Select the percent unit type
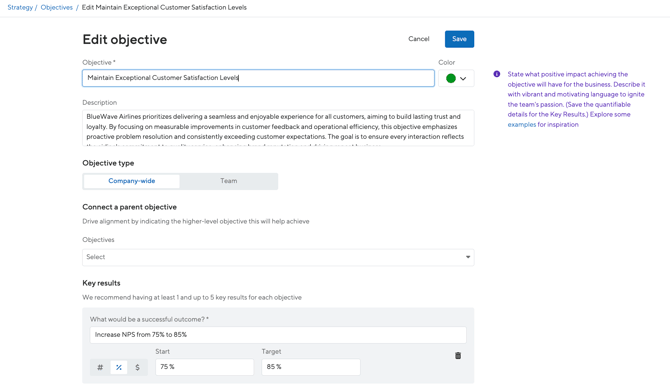Screen dimensions: 670x389 [x=119, y=367]
